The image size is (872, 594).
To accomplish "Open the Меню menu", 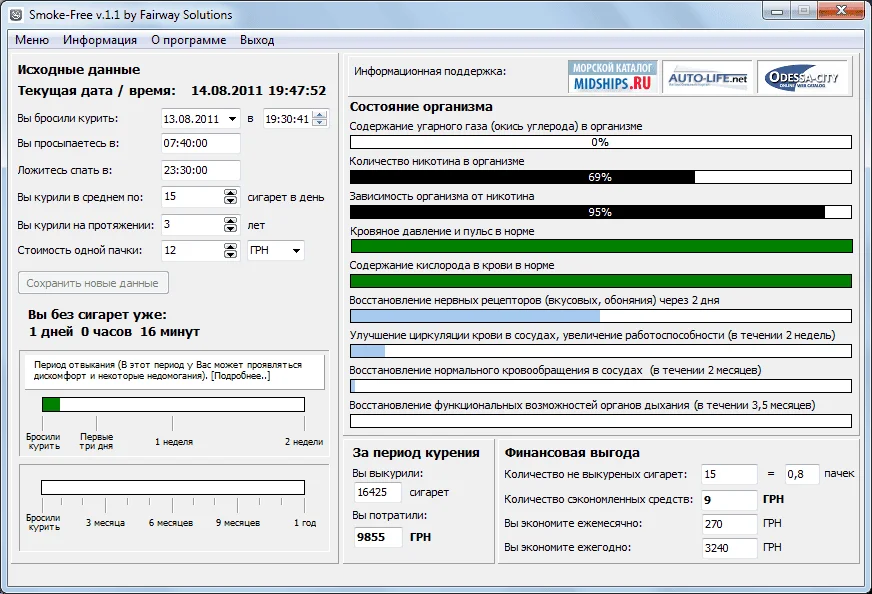I will tap(32, 40).
